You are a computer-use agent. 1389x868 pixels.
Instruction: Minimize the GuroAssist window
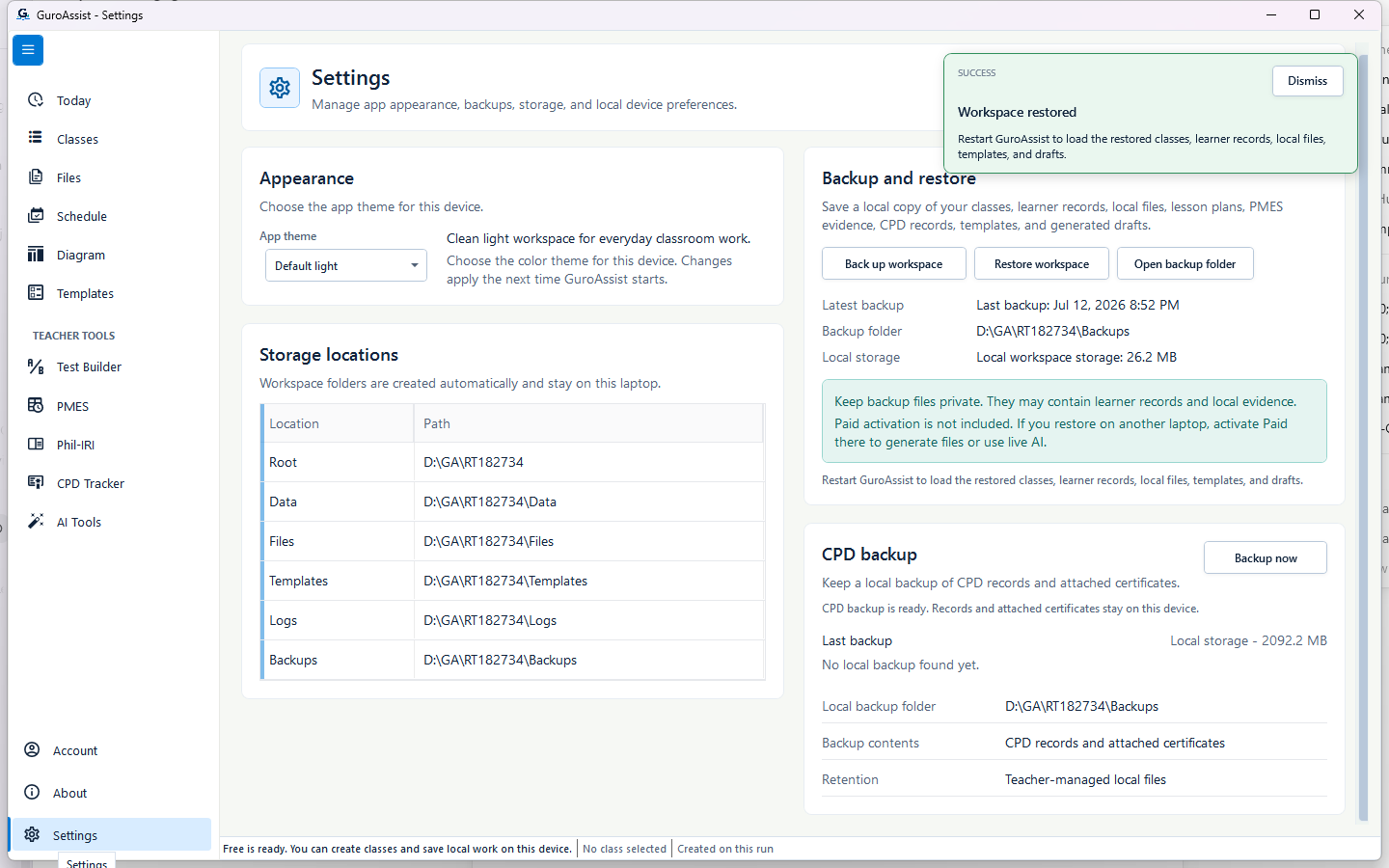pyautogui.click(x=1270, y=14)
